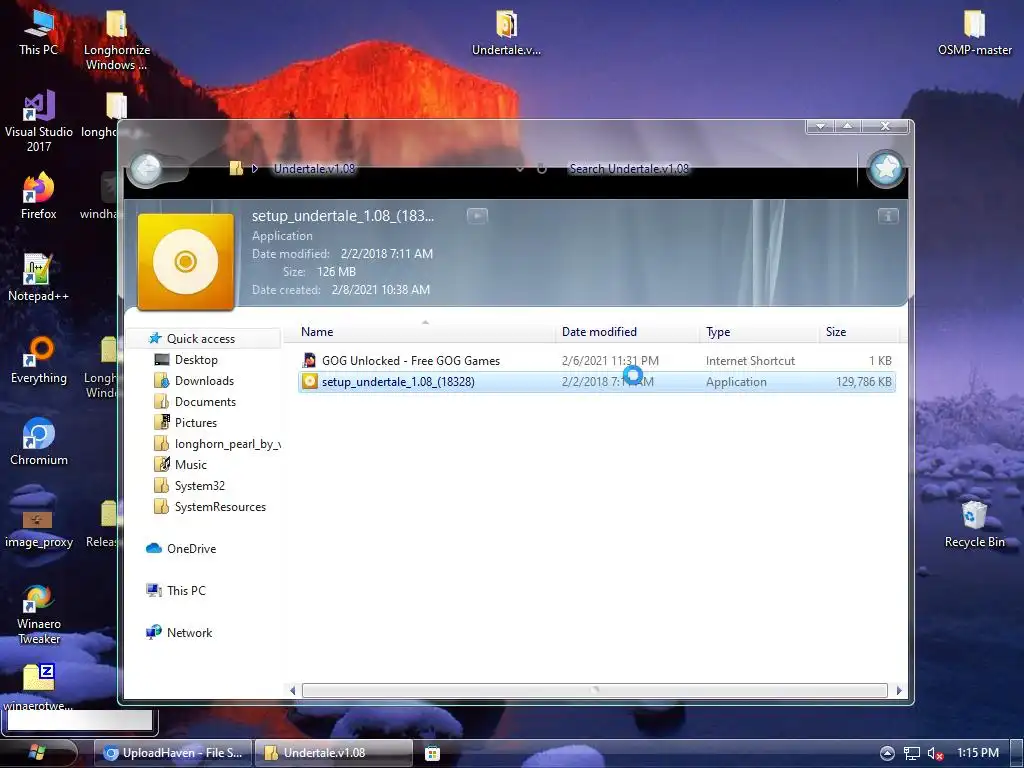Open the winaerotwe... zip file

click(x=39, y=687)
